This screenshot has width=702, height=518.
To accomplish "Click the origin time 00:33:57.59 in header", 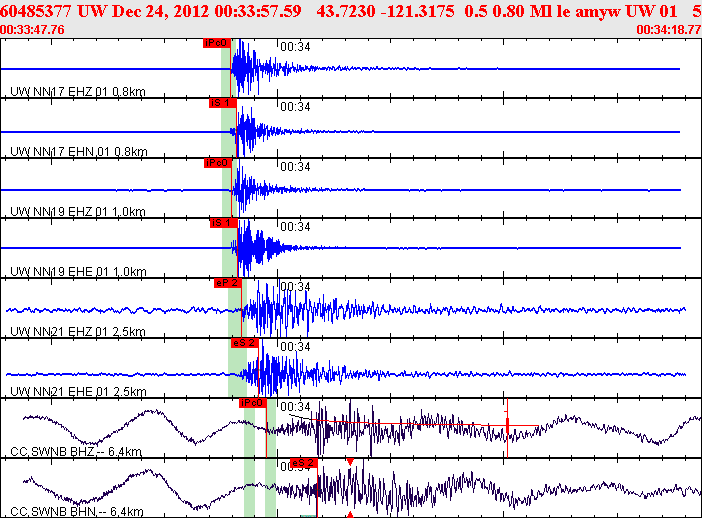I will (258, 11).
